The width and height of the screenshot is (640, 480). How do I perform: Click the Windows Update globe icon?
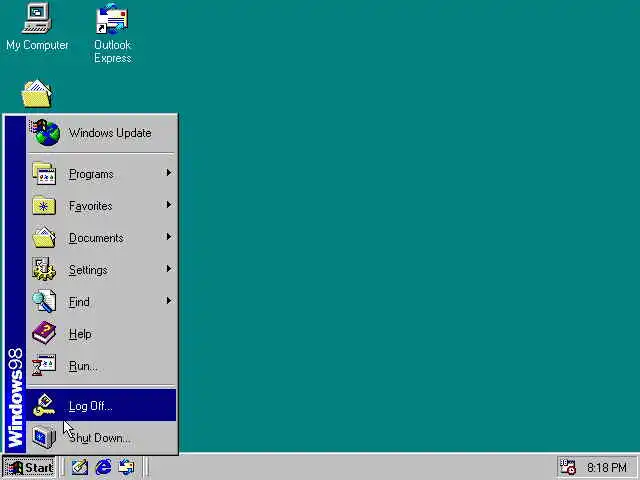point(46,133)
